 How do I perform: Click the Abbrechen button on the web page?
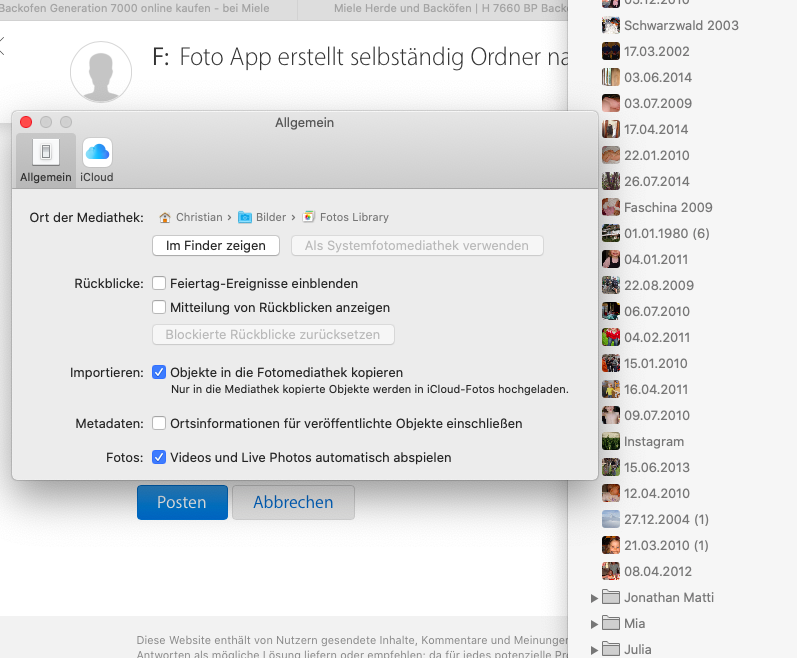click(x=293, y=502)
